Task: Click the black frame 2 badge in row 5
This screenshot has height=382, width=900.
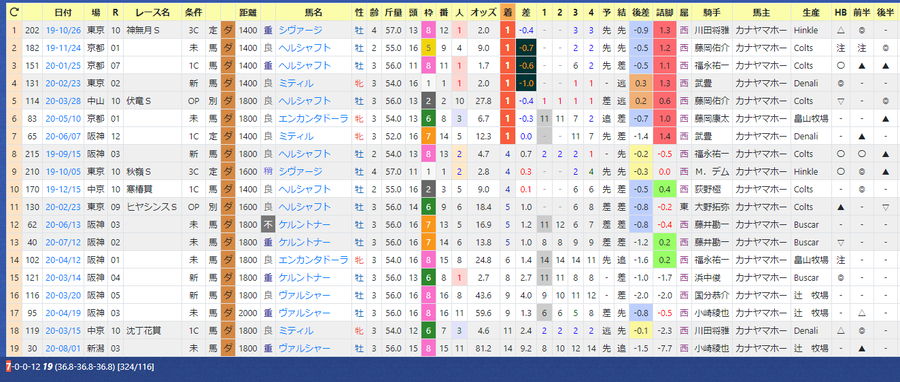Action: click(x=429, y=101)
